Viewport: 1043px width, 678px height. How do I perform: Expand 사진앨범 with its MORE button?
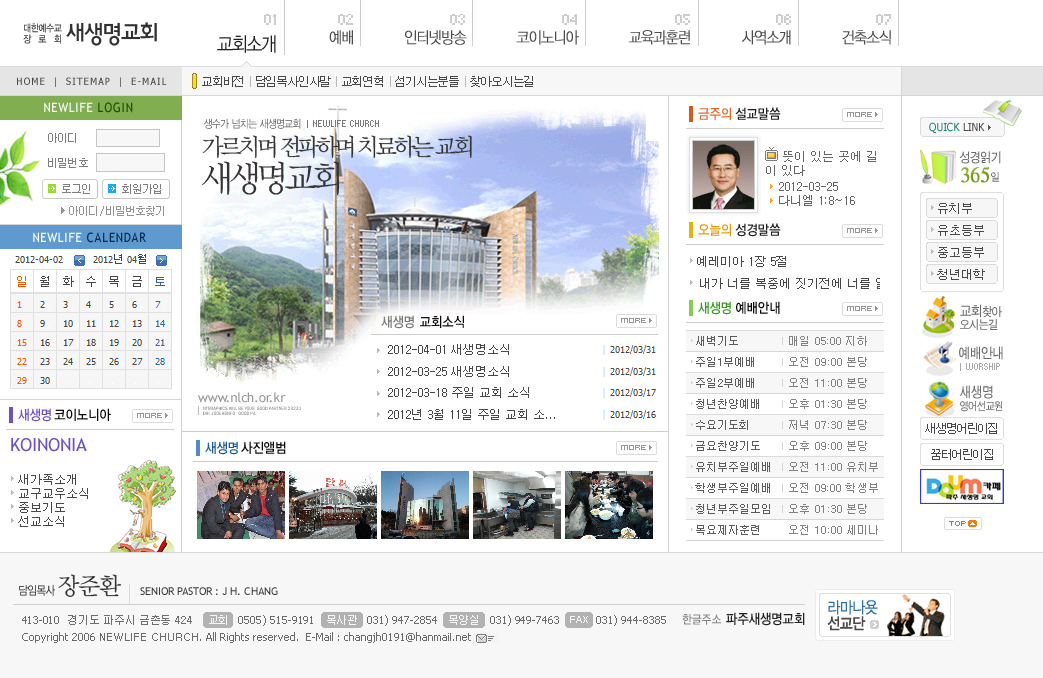(636, 448)
